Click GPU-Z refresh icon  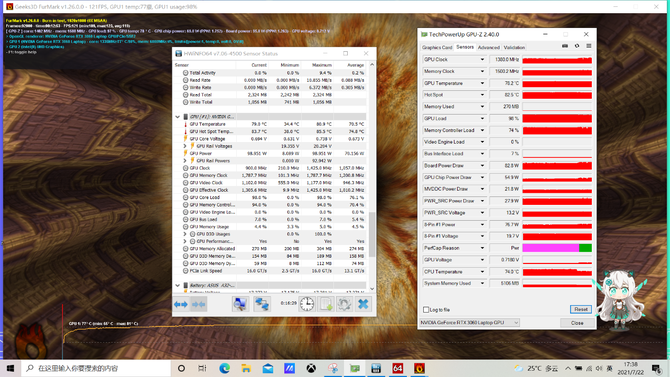(577, 46)
